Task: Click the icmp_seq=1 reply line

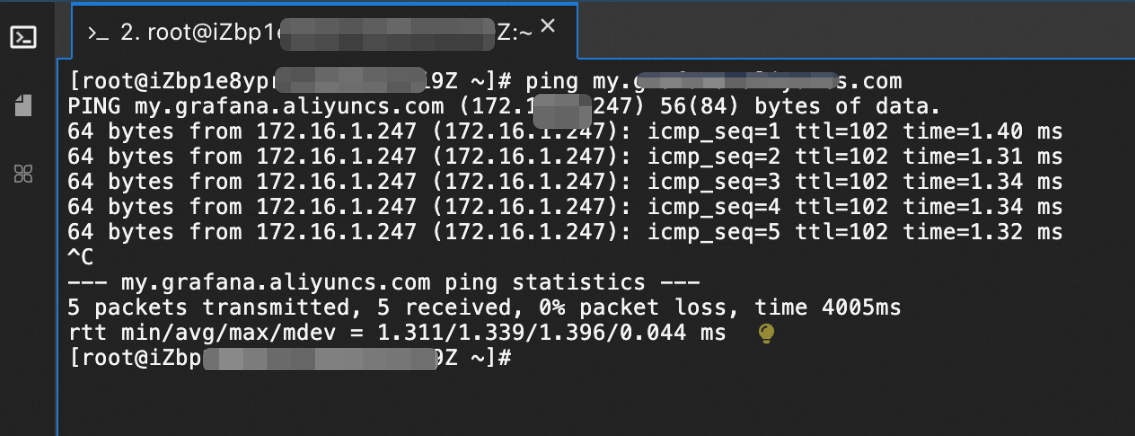Action: pos(564,131)
